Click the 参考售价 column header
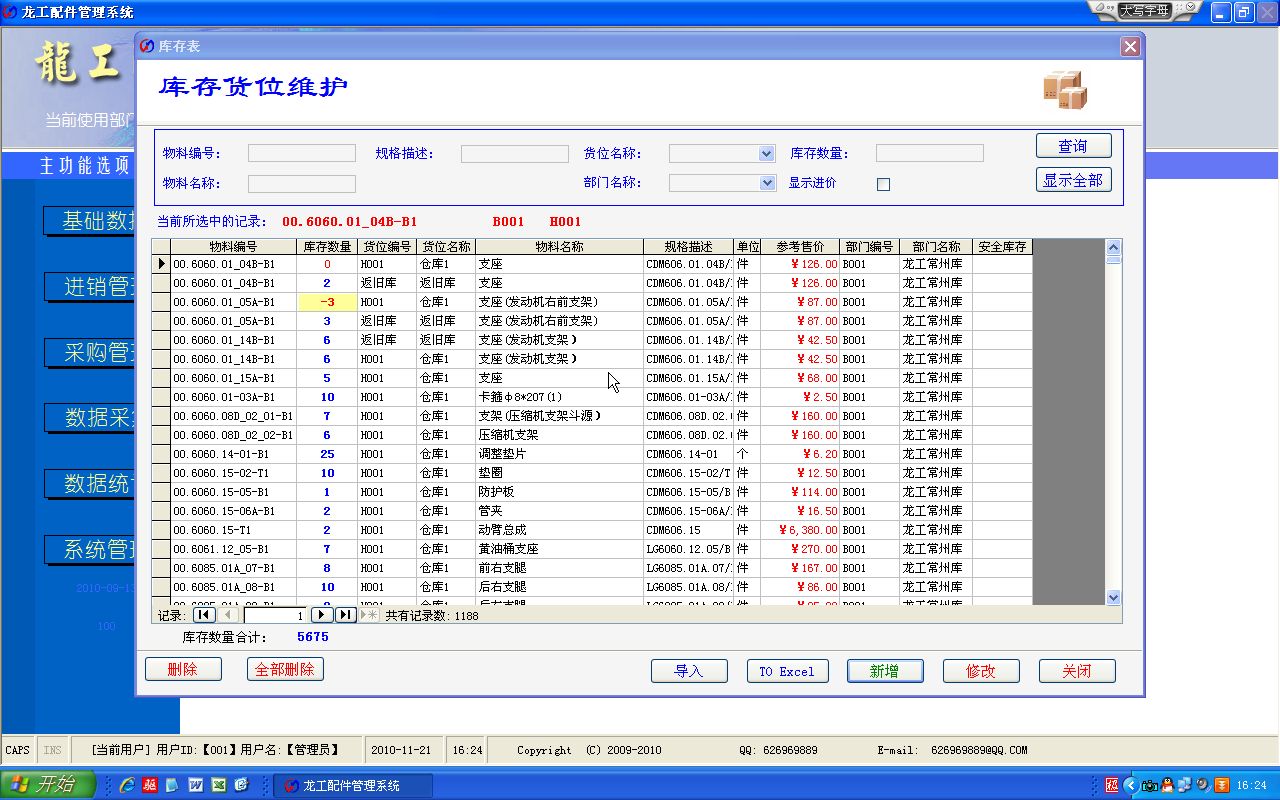Viewport: 1280px width, 800px height. pos(800,246)
